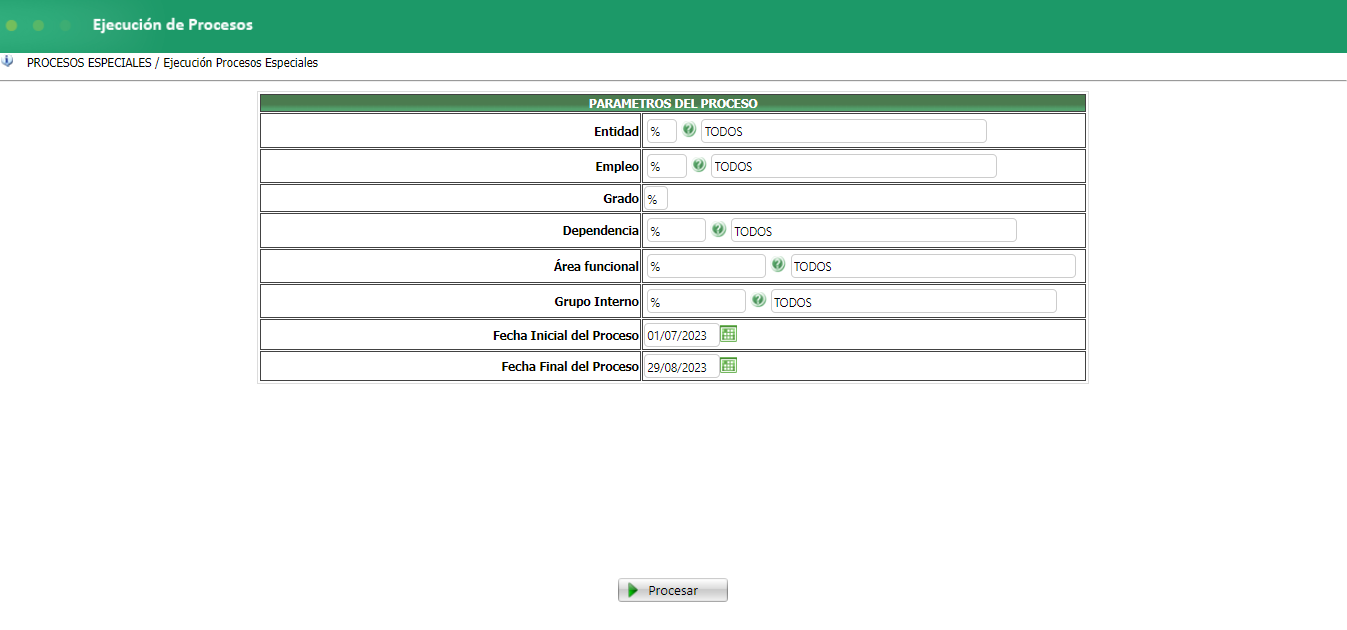Open the Entidad lookup help icon
Viewport: 1347px width, 630px height.
click(x=689, y=130)
